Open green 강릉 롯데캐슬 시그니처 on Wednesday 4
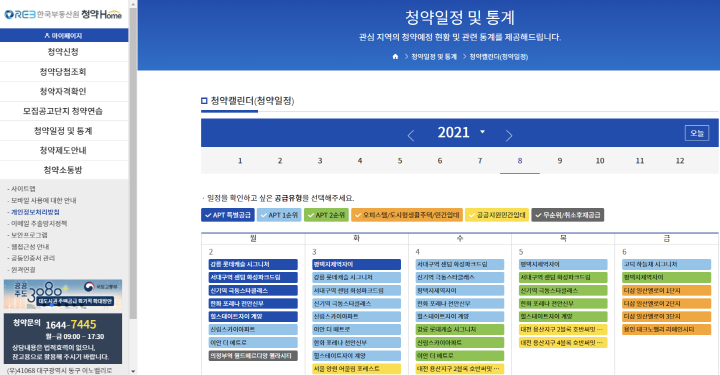The height and width of the screenshot is (375, 720). pyautogui.click(x=460, y=330)
